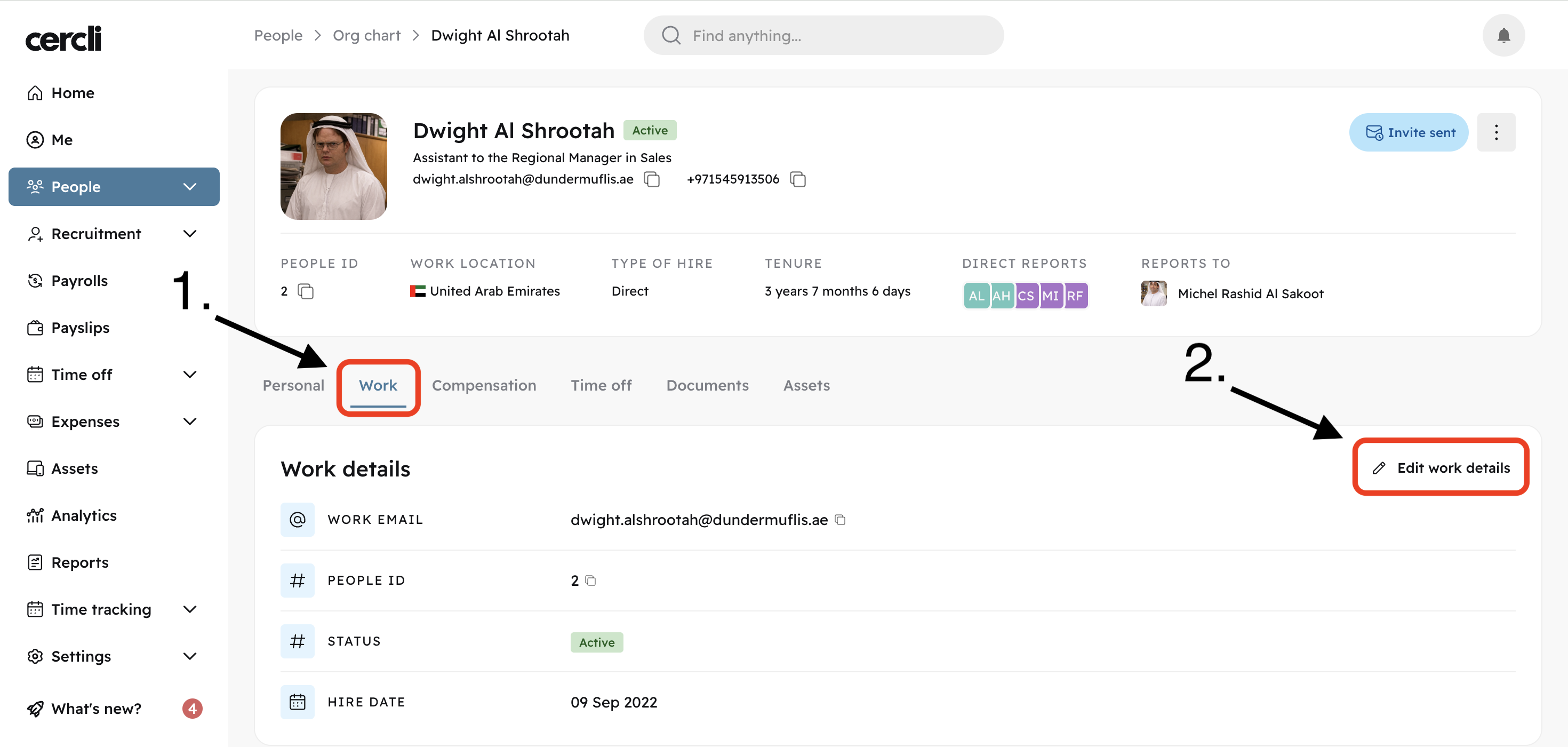Focus the Find anything search field
The image size is (1568, 747).
tap(823, 35)
